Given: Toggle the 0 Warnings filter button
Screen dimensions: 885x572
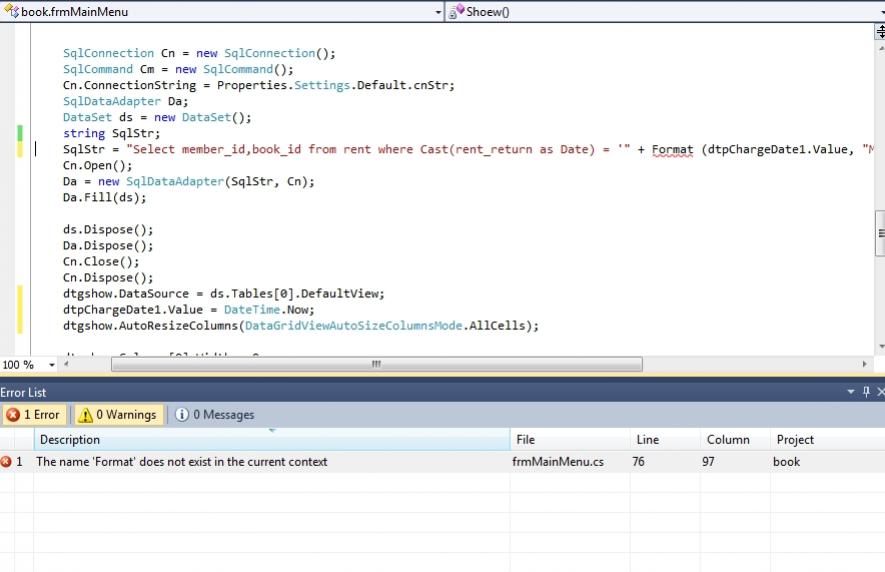Looking at the screenshot, I should 118,414.
